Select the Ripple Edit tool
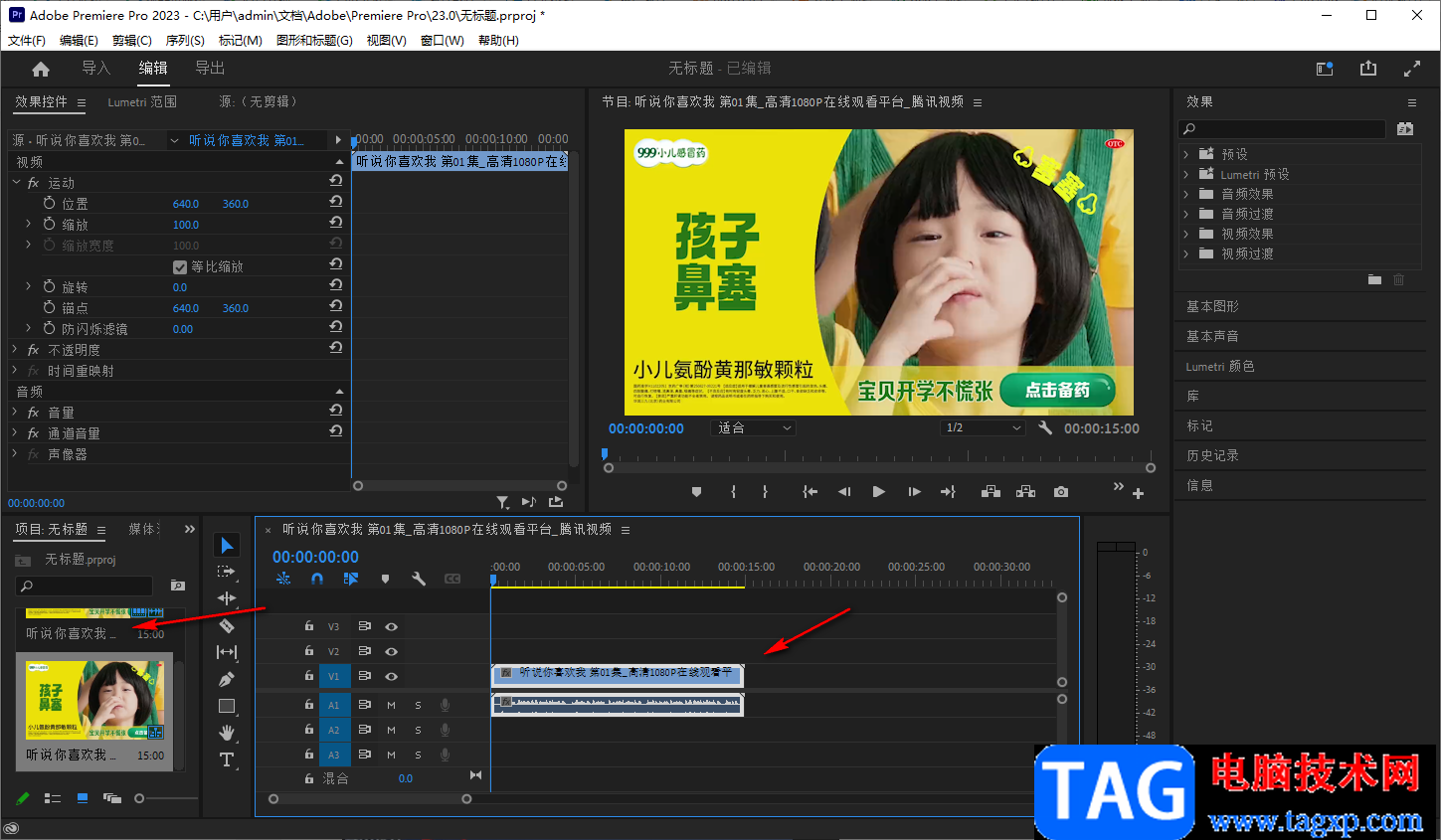Viewport: 1441px width, 840px height. point(227,598)
